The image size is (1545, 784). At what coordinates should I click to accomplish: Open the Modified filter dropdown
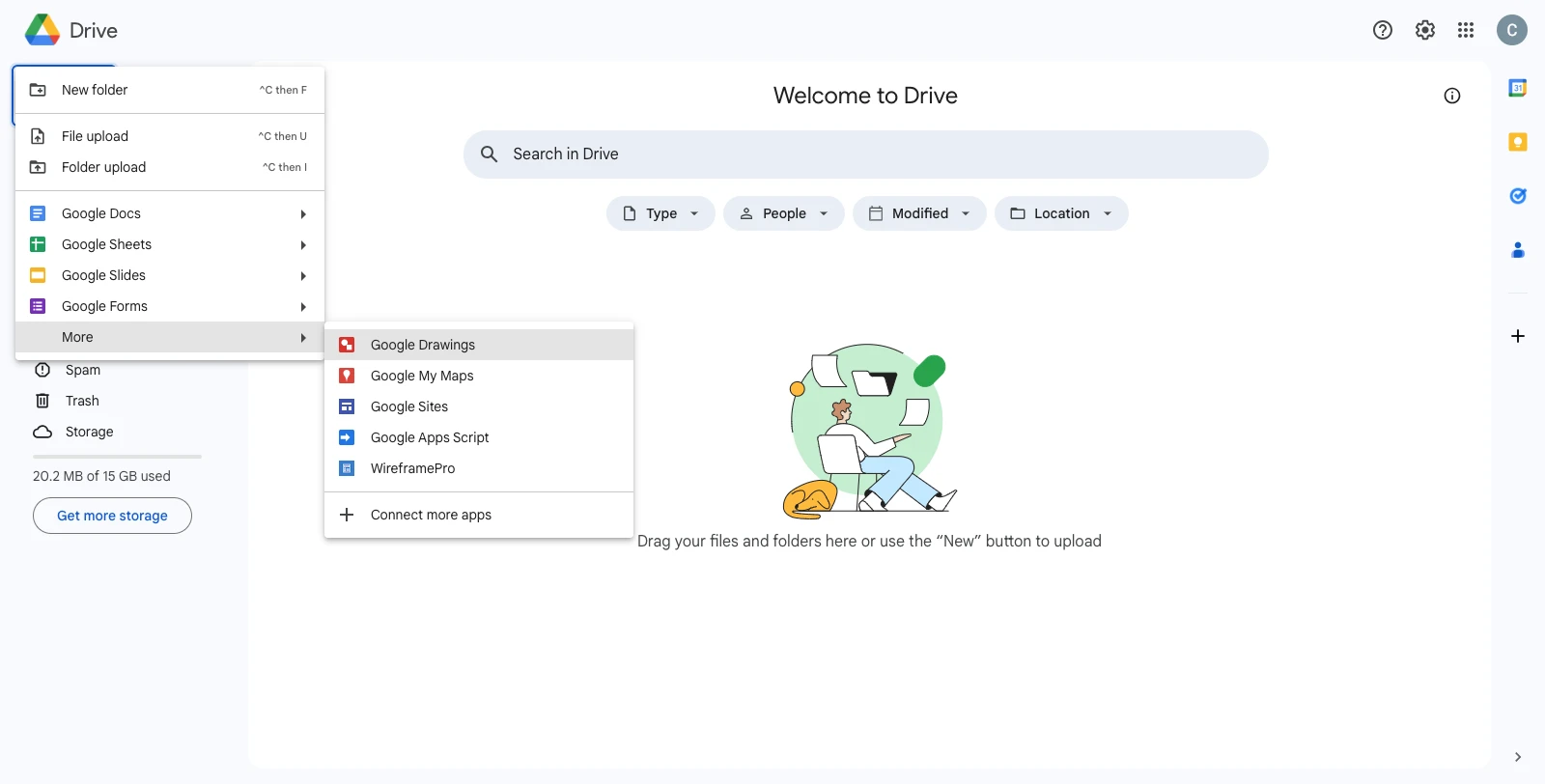coord(919,213)
